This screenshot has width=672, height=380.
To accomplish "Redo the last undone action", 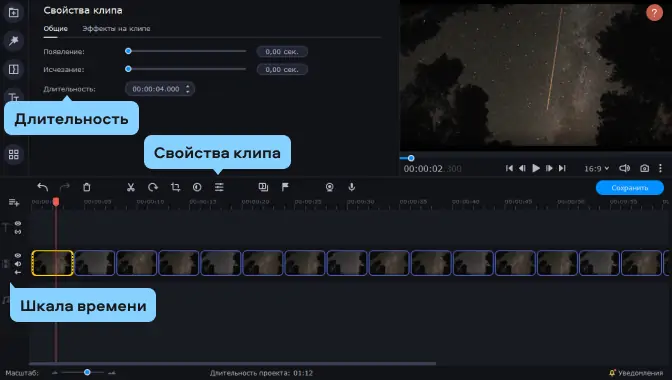I will 65,187.
